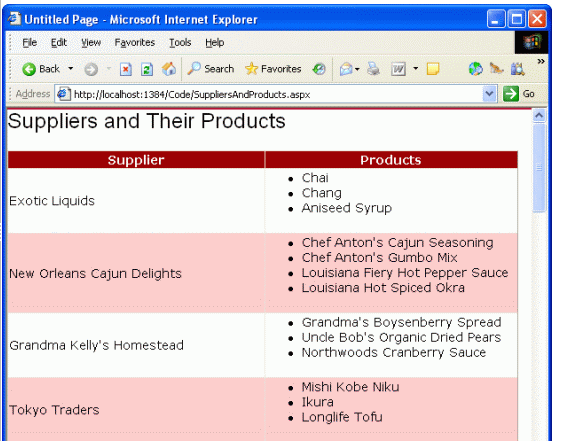Click the greyed Forward arrow icon
The width and height of the screenshot is (569, 441).
coord(91,69)
